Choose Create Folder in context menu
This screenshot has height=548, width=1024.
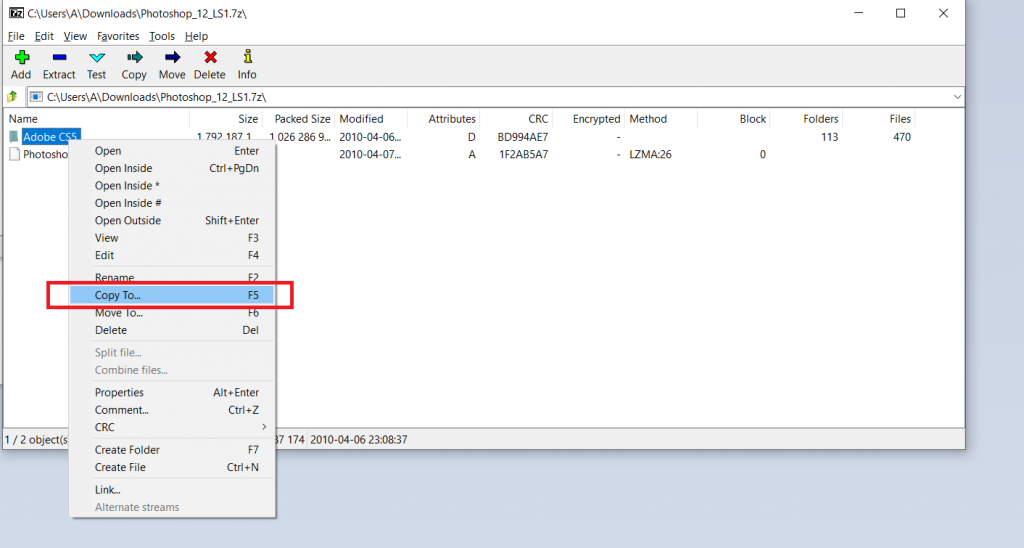coord(172,450)
